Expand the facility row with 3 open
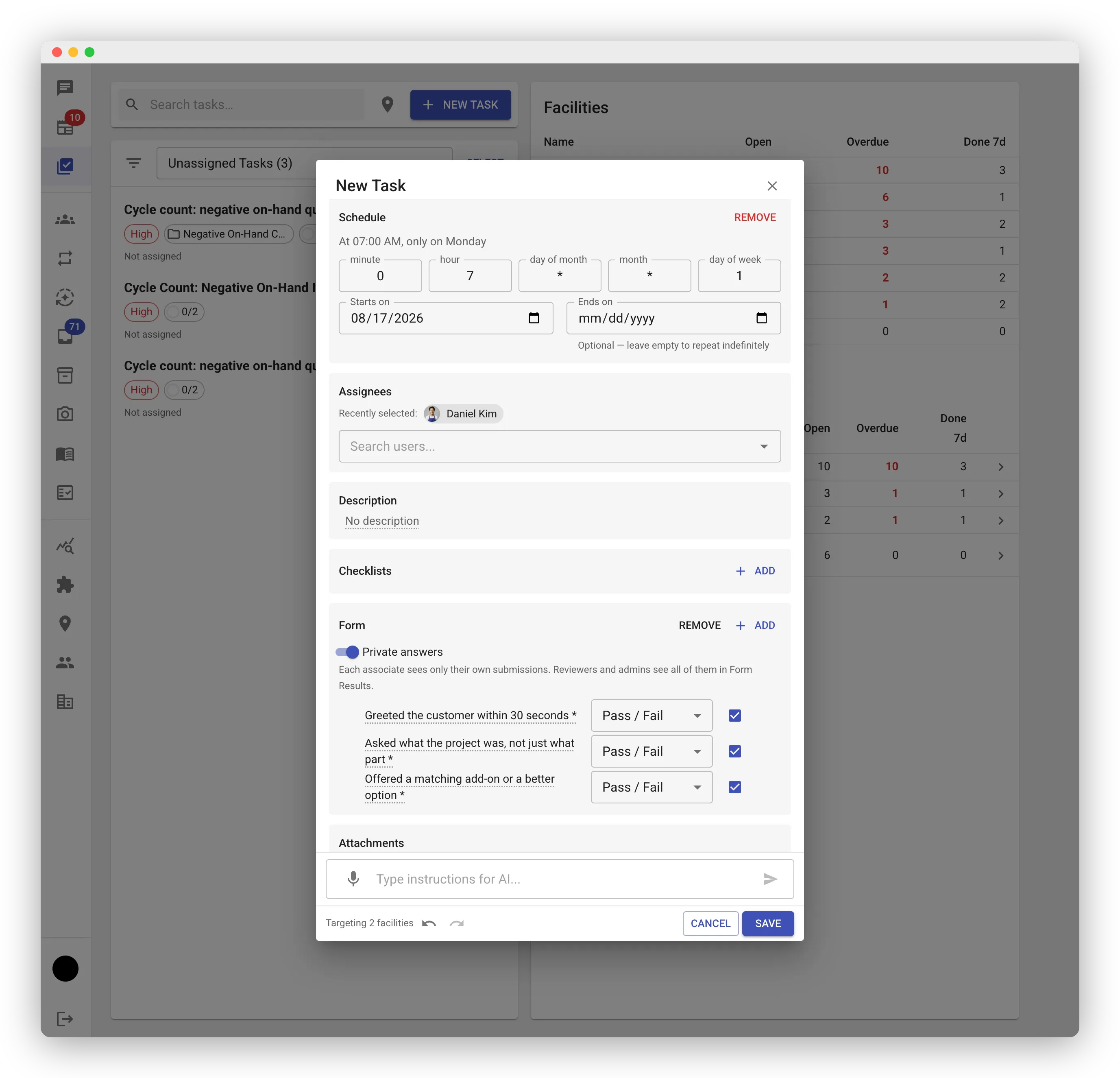Image resolution: width=1120 pixels, height=1078 pixels. [1000, 493]
